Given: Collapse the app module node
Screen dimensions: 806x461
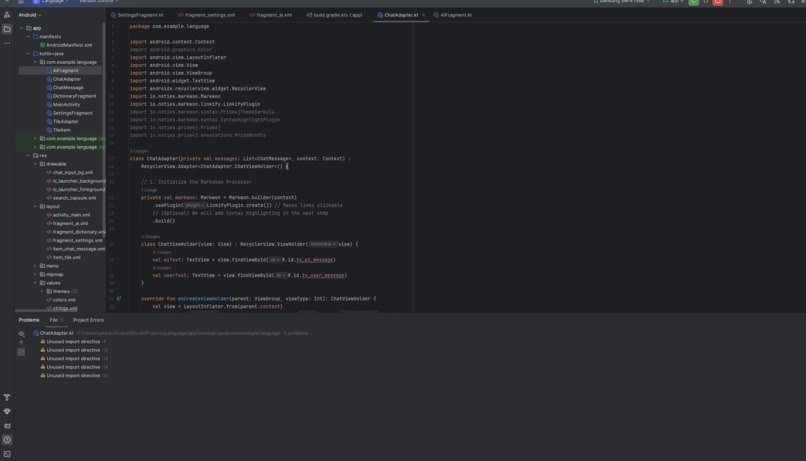Looking at the screenshot, I should tap(22, 28).
